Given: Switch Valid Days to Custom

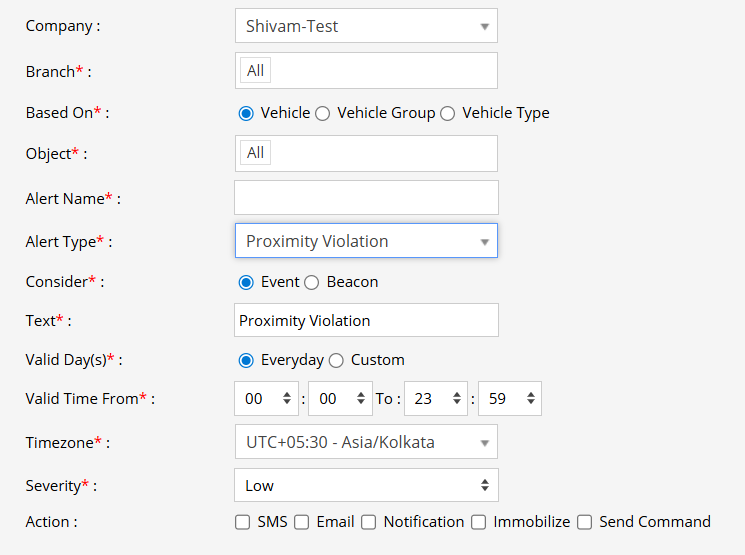Looking at the screenshot, I should pos(336,360).
